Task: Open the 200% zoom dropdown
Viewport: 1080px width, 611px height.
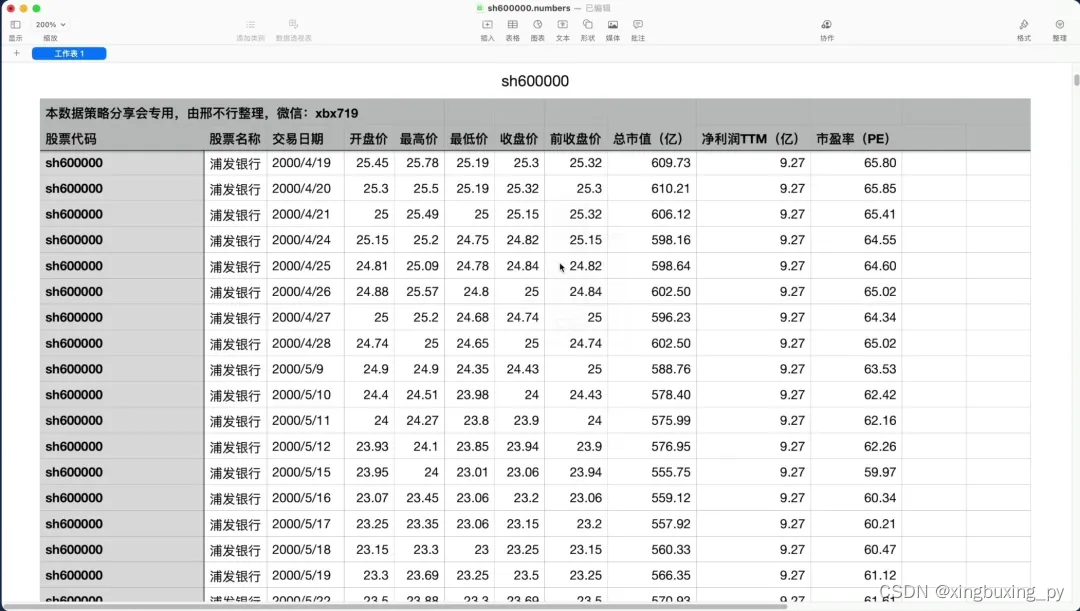Action: (x=50, y=25)
